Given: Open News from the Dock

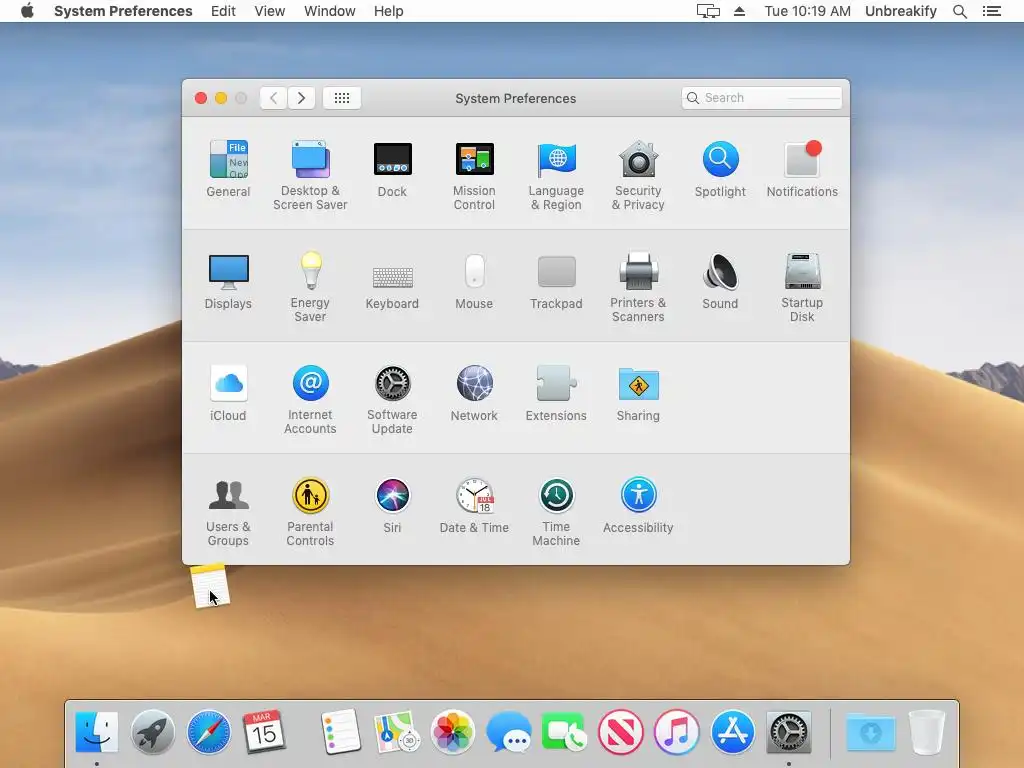Looking at the screenshot, I should (620, 732).
